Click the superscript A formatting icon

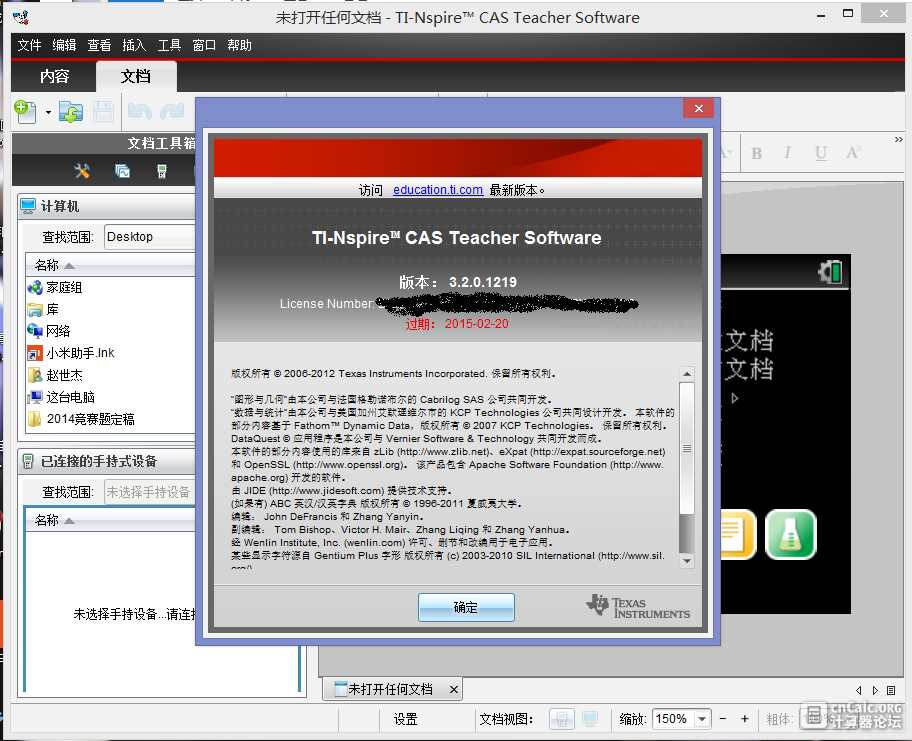[x=853, y=152]
